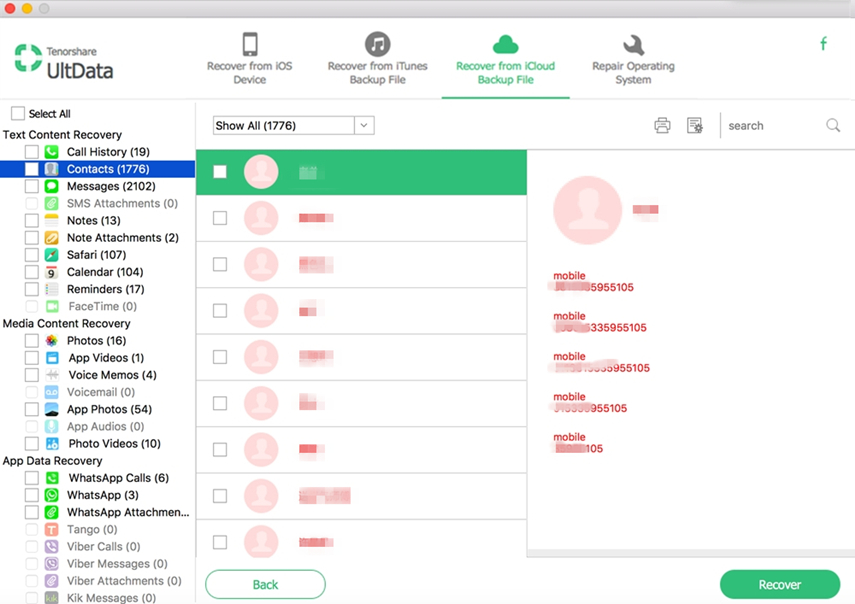855x604 pixels.
Task: Click the Photos flower icon
Action: [x=51, y=341]
